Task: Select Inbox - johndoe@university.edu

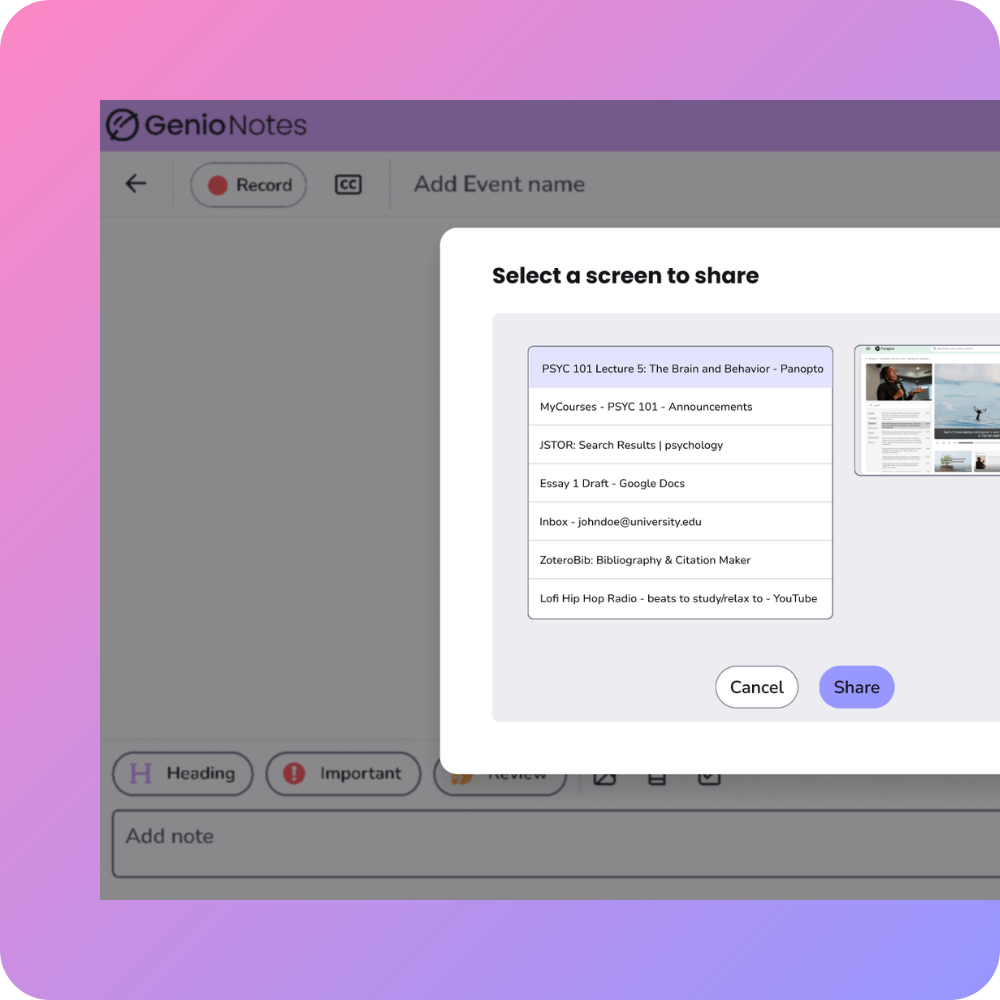Action: click(x=680, y=521)
